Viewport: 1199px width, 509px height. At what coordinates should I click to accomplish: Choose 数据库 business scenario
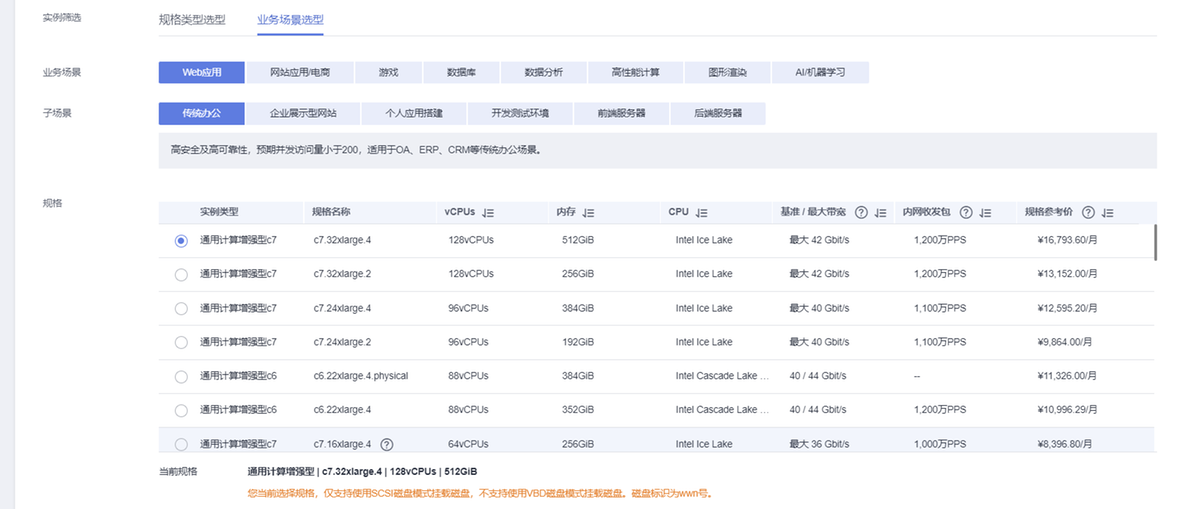pyautogui.click(x=461, y=73)
